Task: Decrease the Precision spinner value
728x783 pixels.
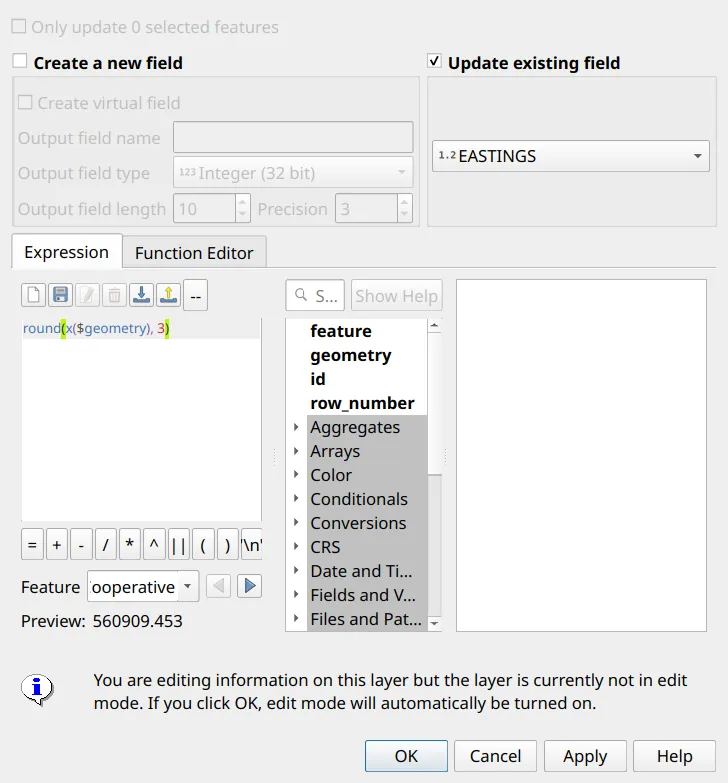Action: tap(404, 215)
